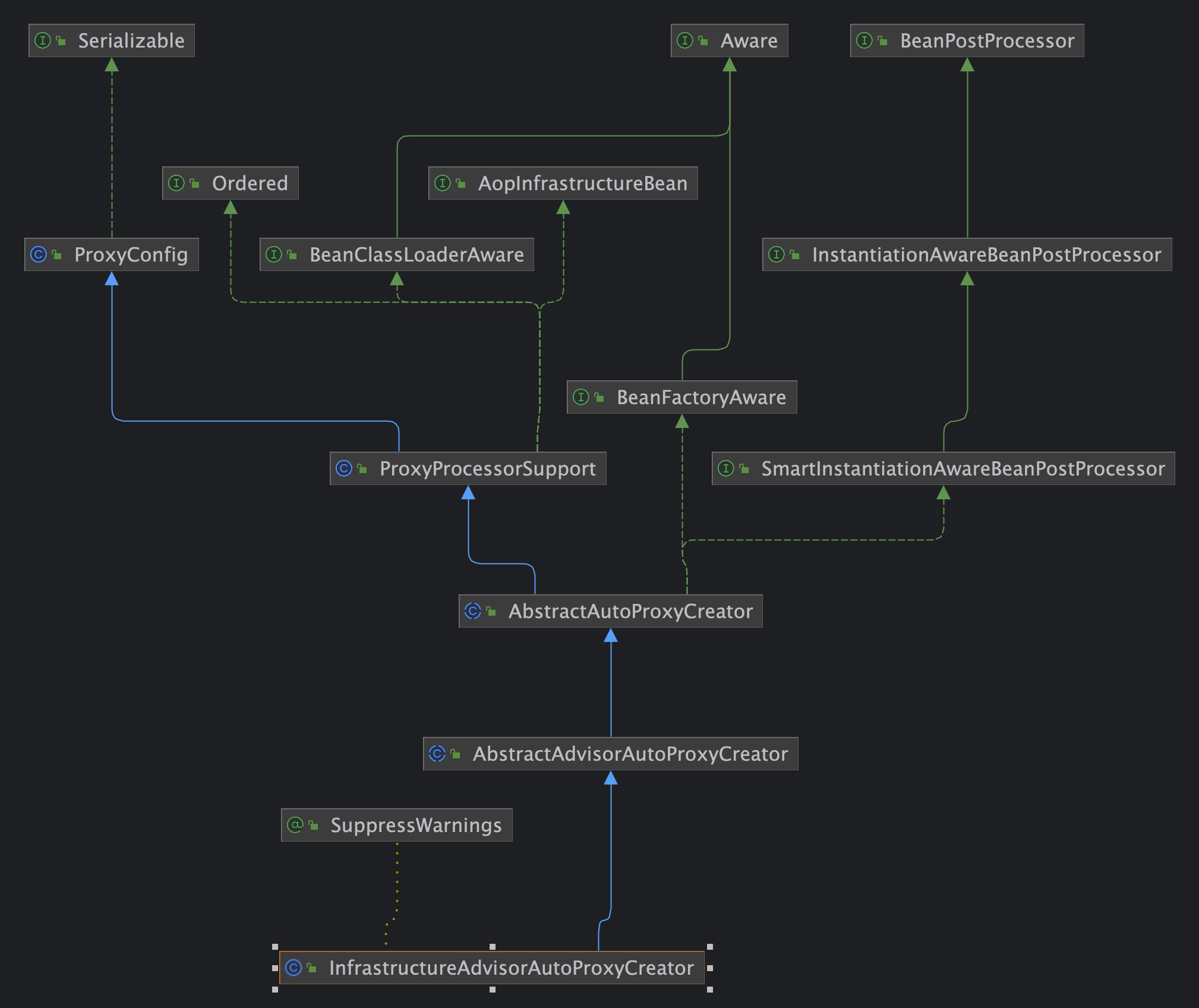Select the Ordered label text
Screen dimensions: 1199x1008
pyautogui.click(x=250, y=183)
